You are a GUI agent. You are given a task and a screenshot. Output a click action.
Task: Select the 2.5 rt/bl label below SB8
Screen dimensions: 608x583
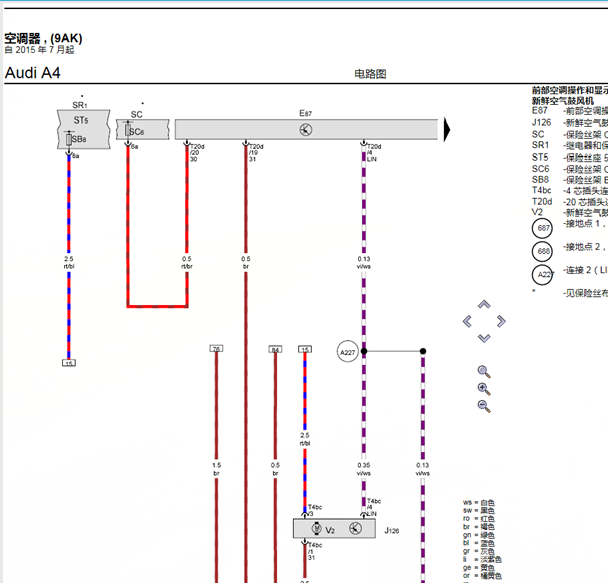pos(69,262)
